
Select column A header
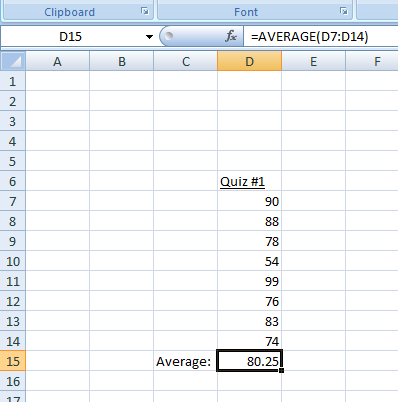point(57,61)
